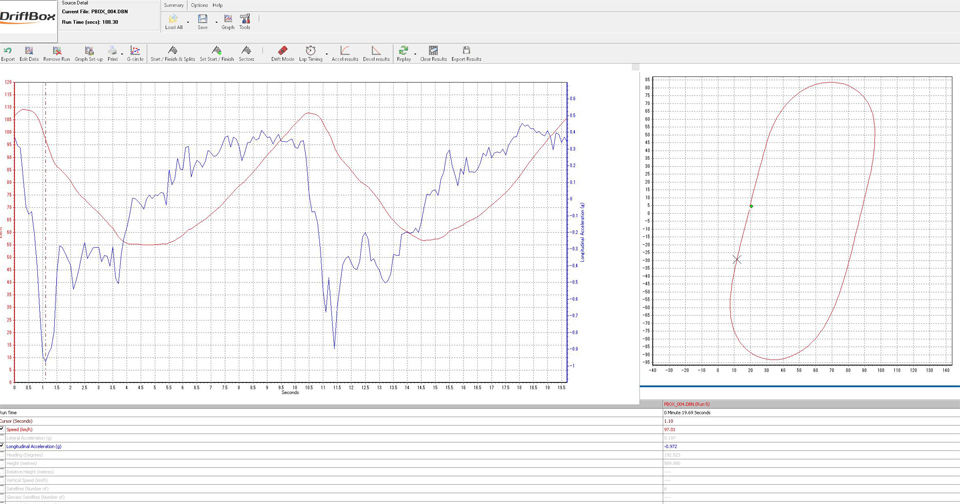Viewport: 960px width, 504px height.
Task: Toggle the Speed (km/h) checkbox
Action: [3, 429]
